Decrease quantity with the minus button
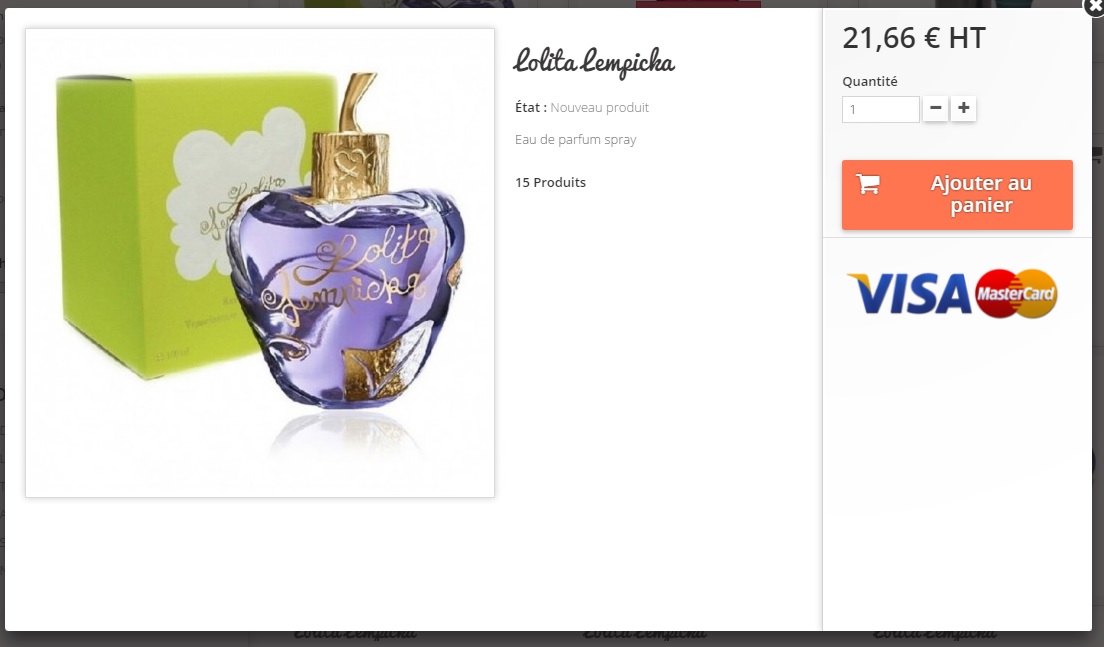Screen dimensions: 1104x647 coord(935,108)
